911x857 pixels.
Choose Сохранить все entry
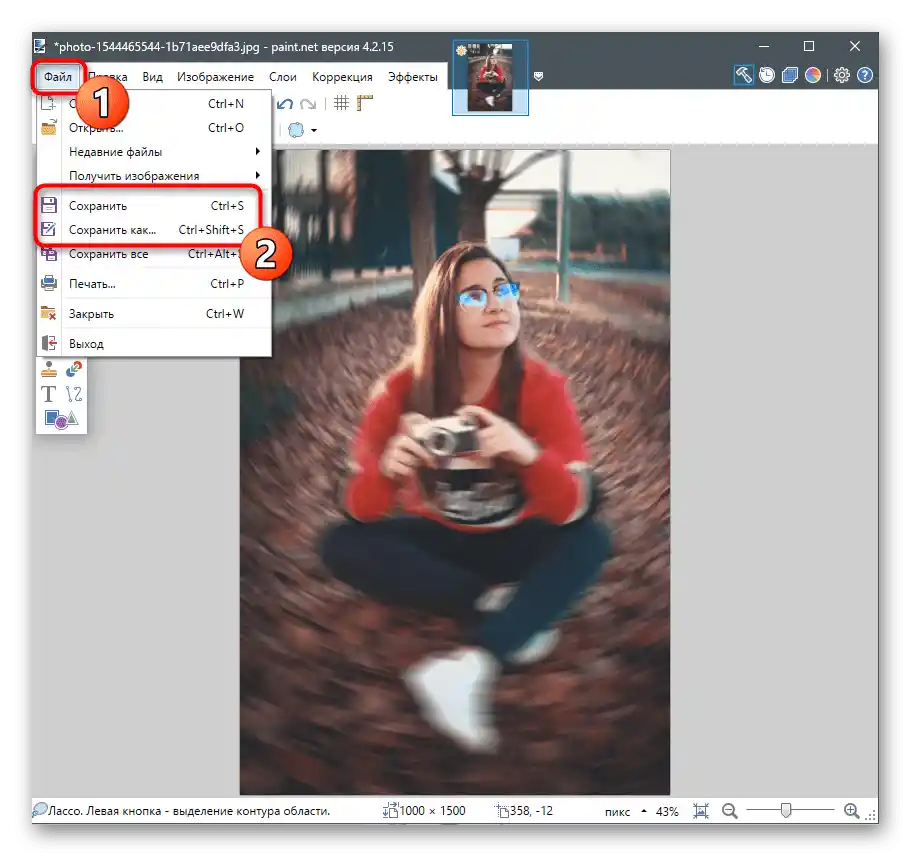154,254
